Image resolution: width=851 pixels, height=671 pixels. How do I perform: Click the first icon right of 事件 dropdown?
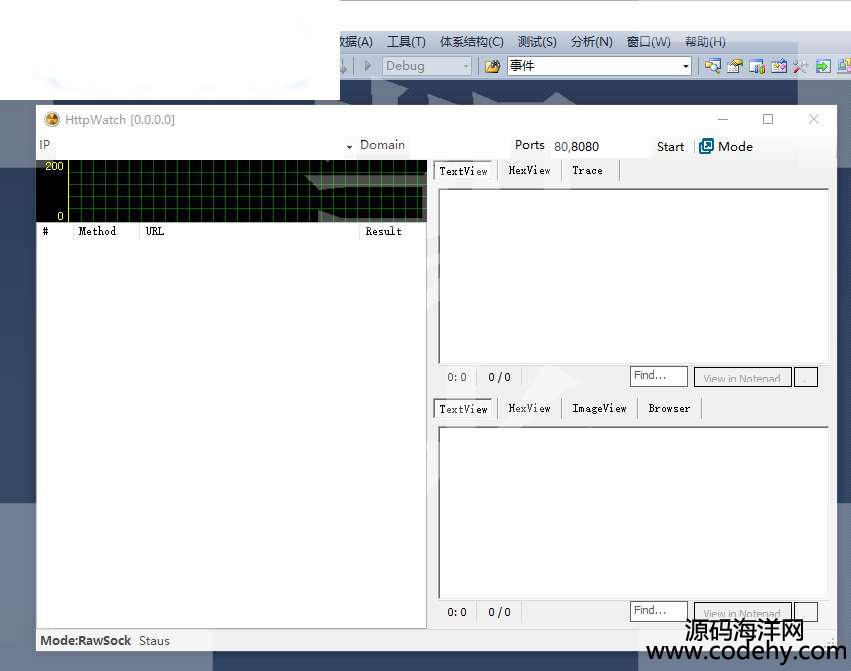click(712, 66)
